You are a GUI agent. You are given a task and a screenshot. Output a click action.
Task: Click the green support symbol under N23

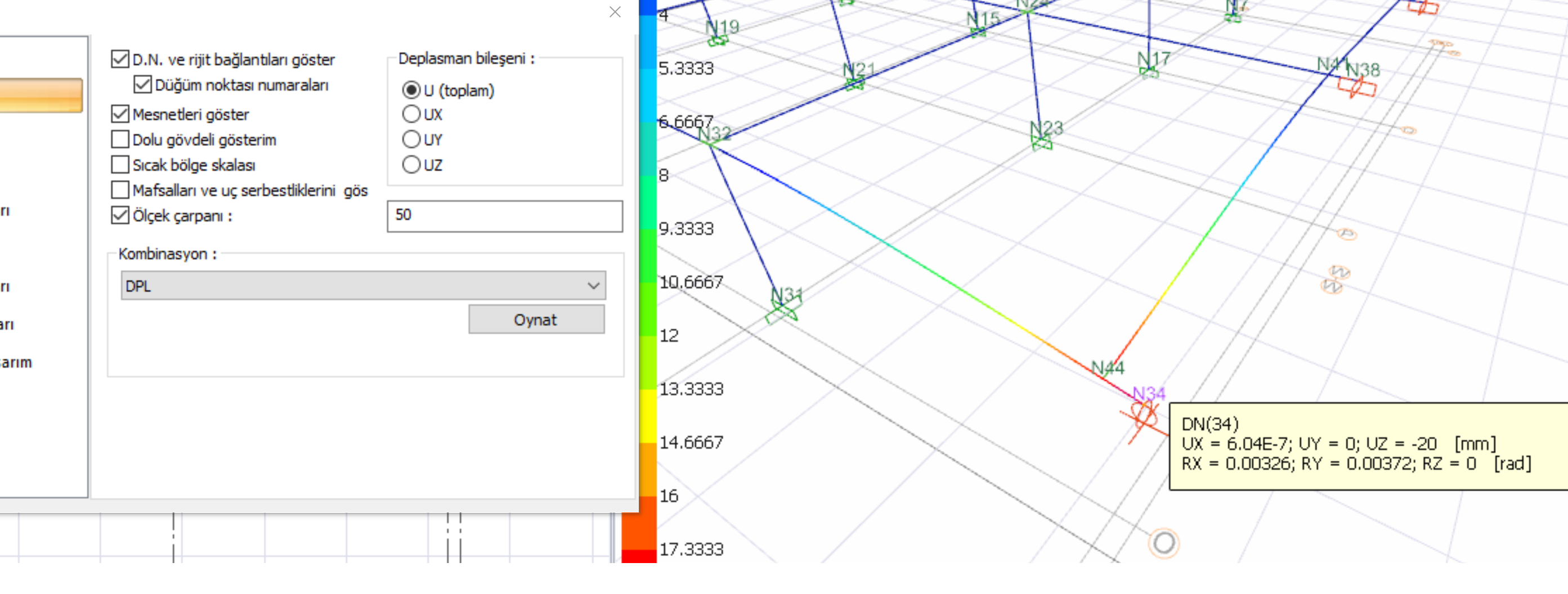[x=1041, y=143]
